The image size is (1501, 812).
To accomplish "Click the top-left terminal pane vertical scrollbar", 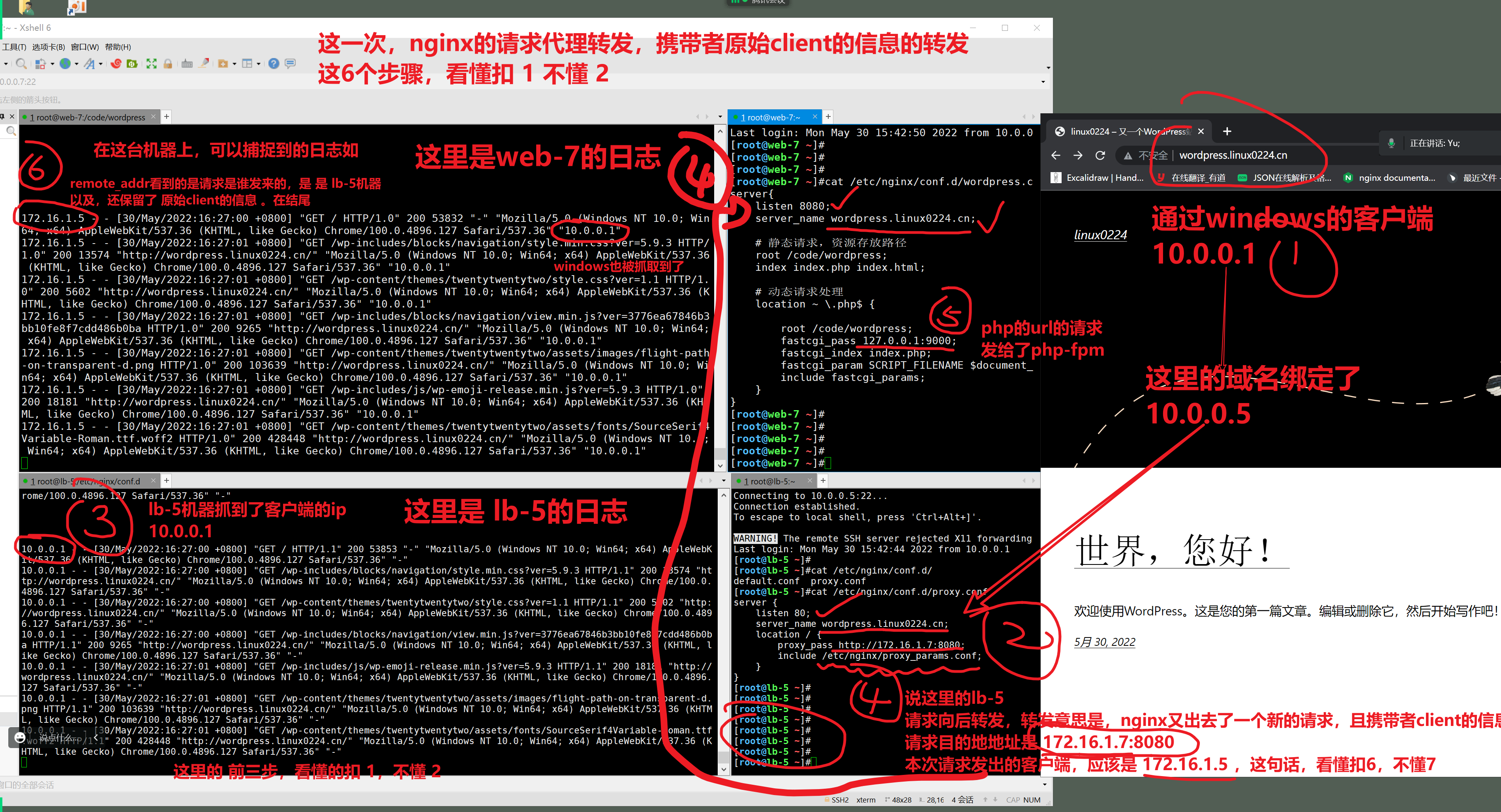I will pos(720,298).
